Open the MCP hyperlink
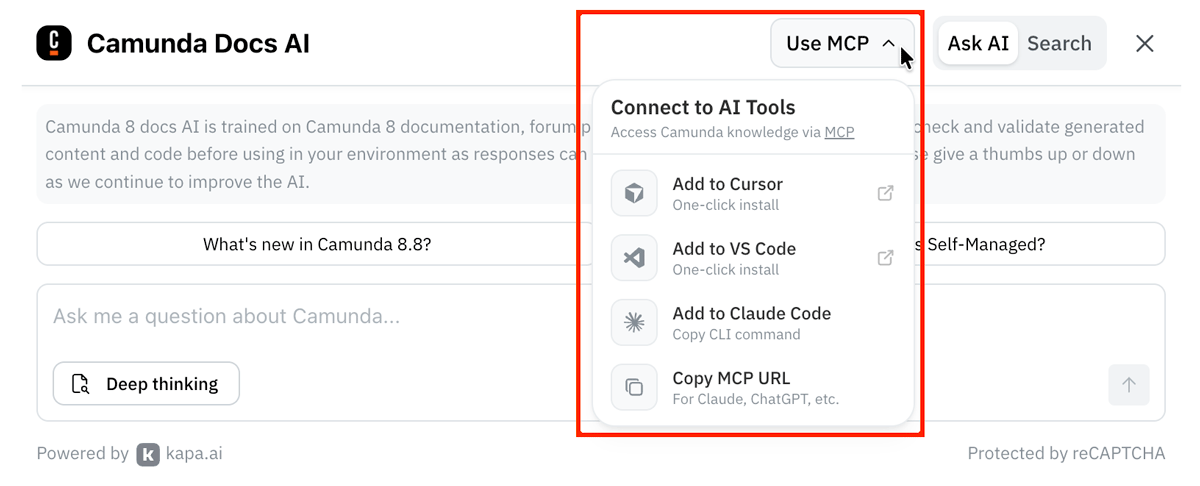 click(x=839, y=132)
